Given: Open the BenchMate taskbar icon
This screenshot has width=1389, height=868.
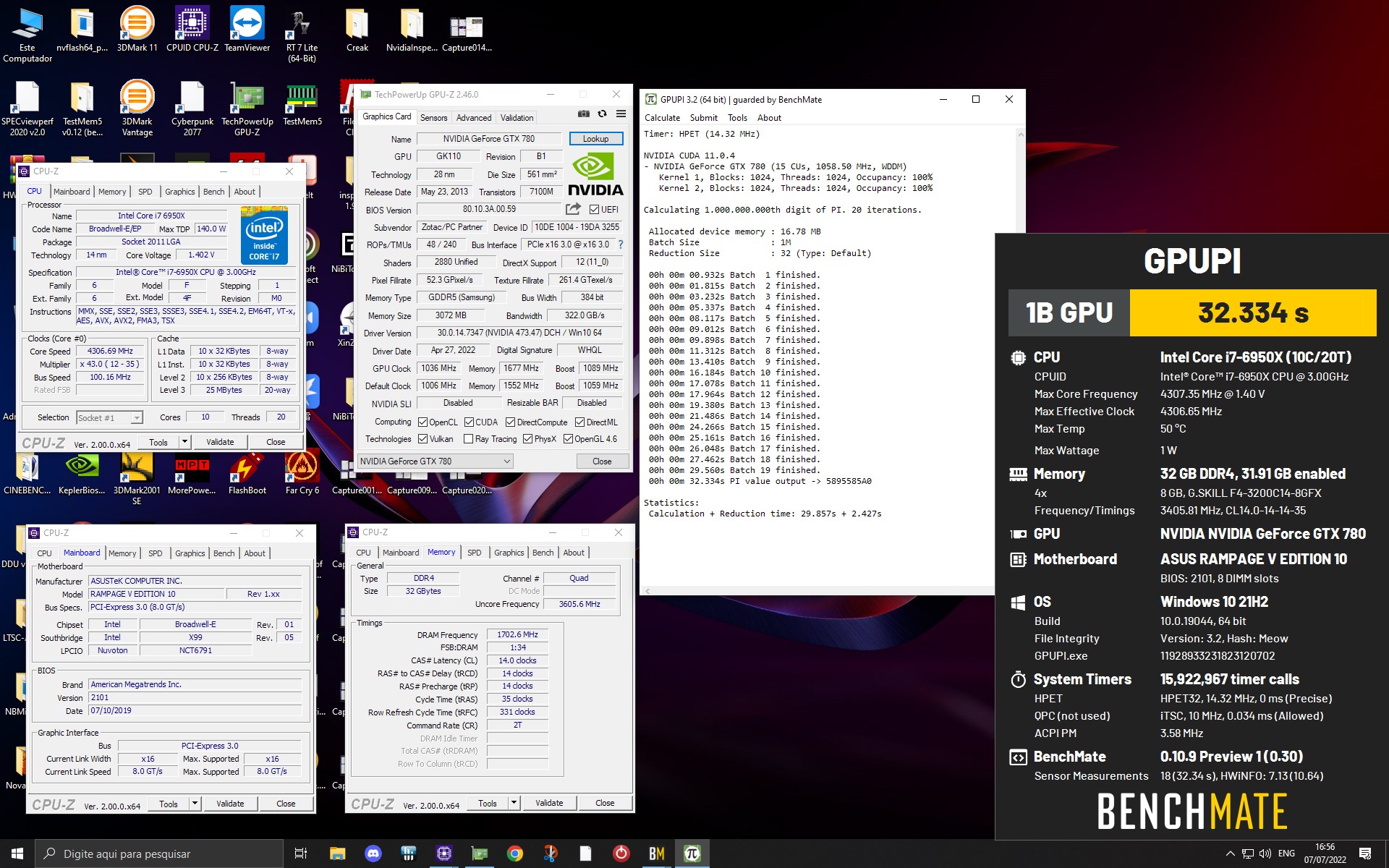Looking at the screenshot, I should click(x=656, y=854).
